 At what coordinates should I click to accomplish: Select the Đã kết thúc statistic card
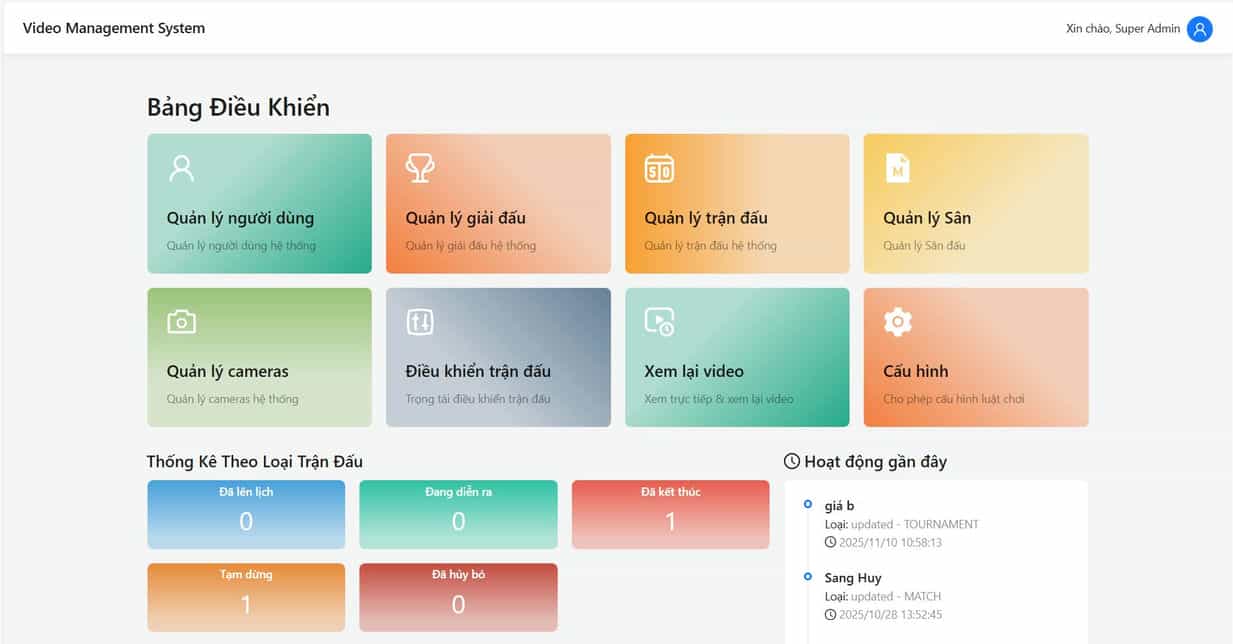click(x=670, y=514)
